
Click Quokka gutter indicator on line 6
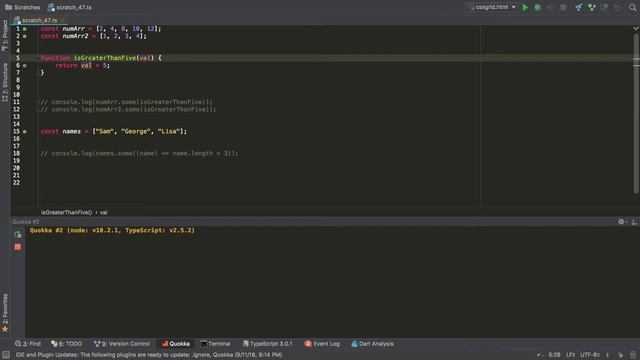coord(25,66)
